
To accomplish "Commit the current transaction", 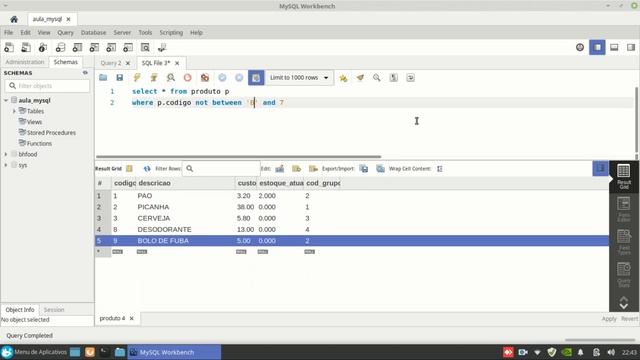I will [222, 78].
